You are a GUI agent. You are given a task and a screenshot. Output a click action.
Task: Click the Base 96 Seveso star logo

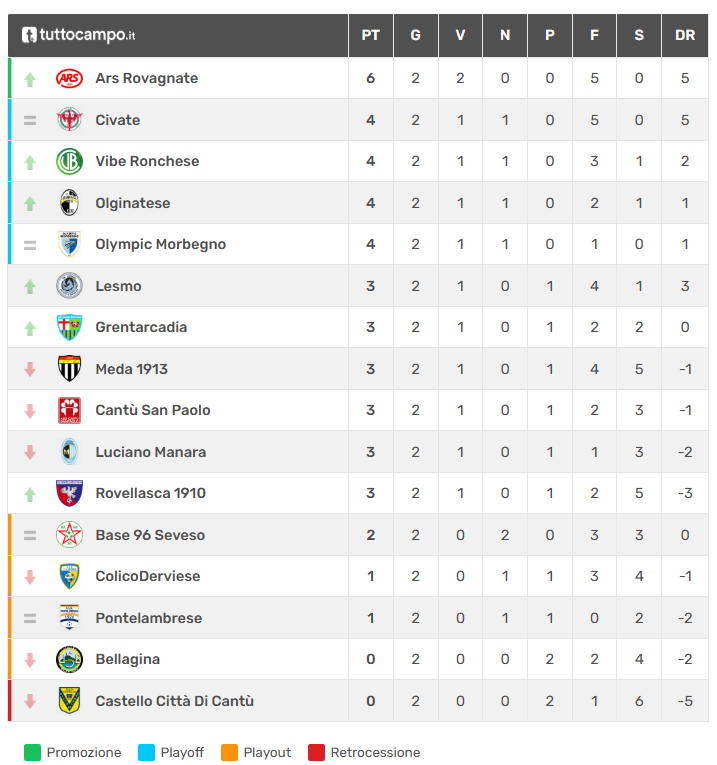coord(69,535)
